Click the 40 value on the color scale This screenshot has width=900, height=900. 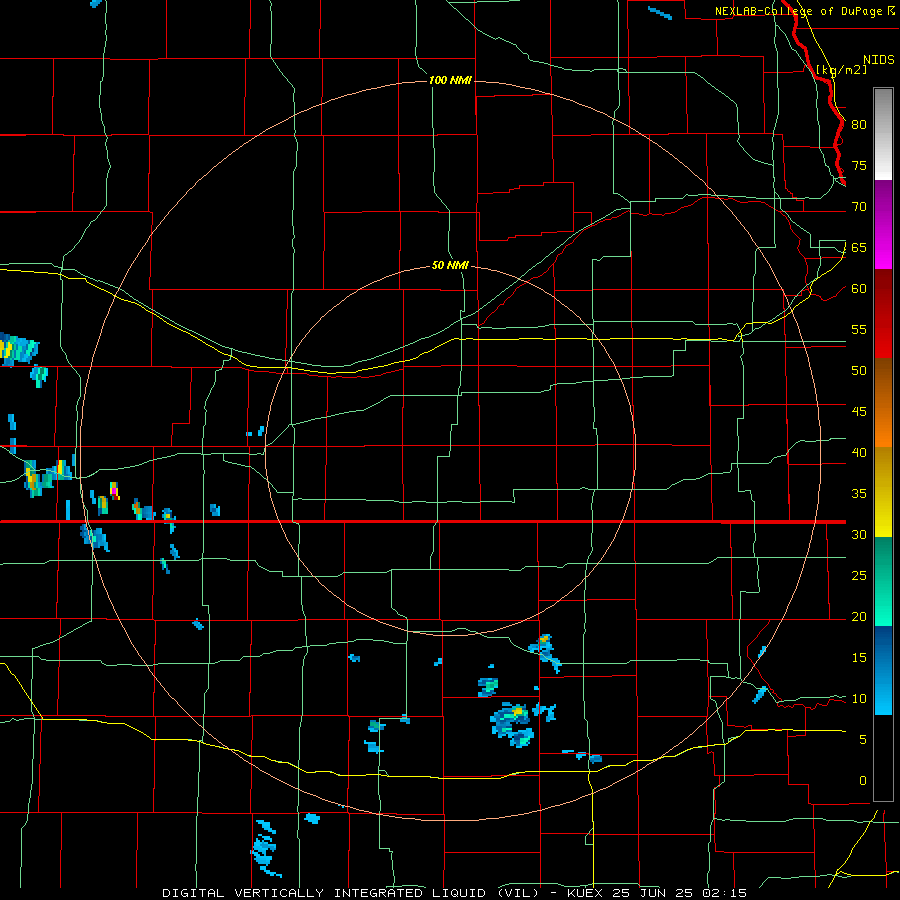click(859, 453)
